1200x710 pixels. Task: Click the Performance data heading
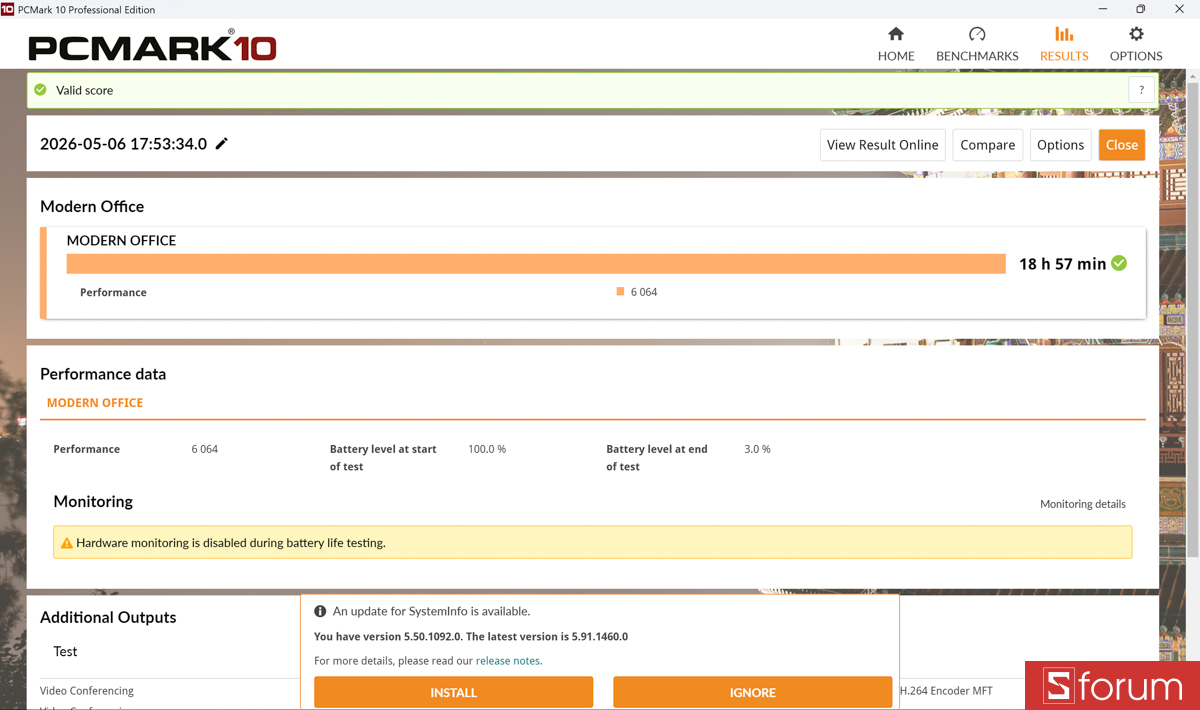tap(103, 374)
